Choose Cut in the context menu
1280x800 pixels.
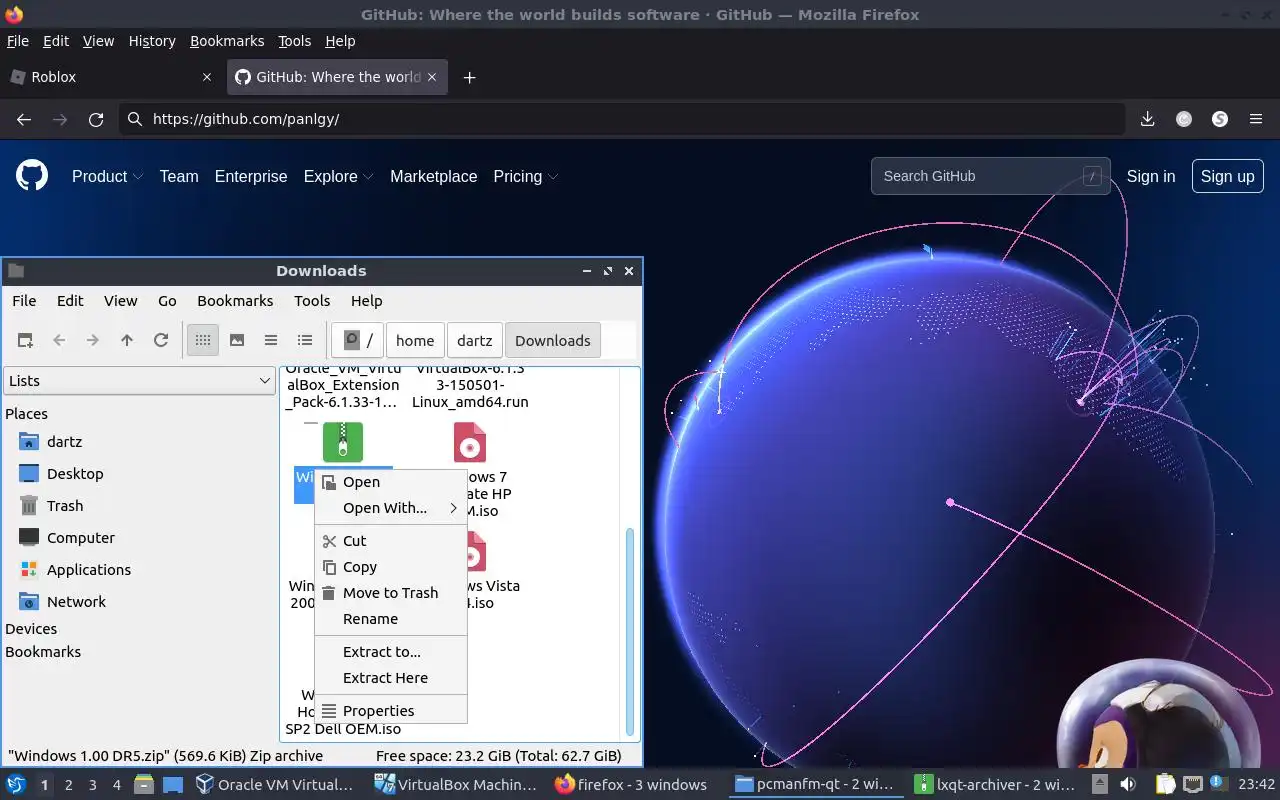click(x=391, y=541)
